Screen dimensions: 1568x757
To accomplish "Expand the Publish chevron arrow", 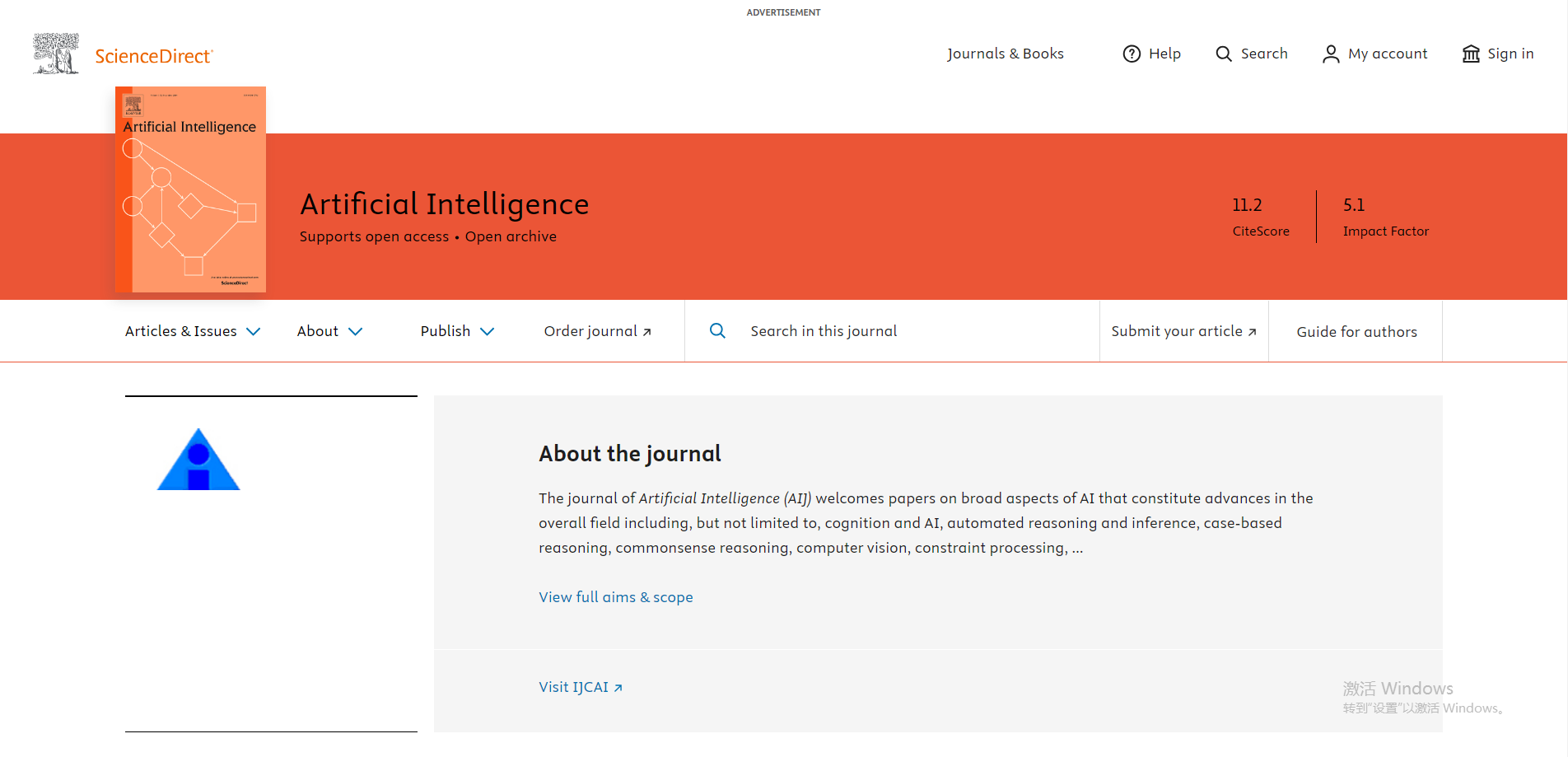I will (487, 331).
